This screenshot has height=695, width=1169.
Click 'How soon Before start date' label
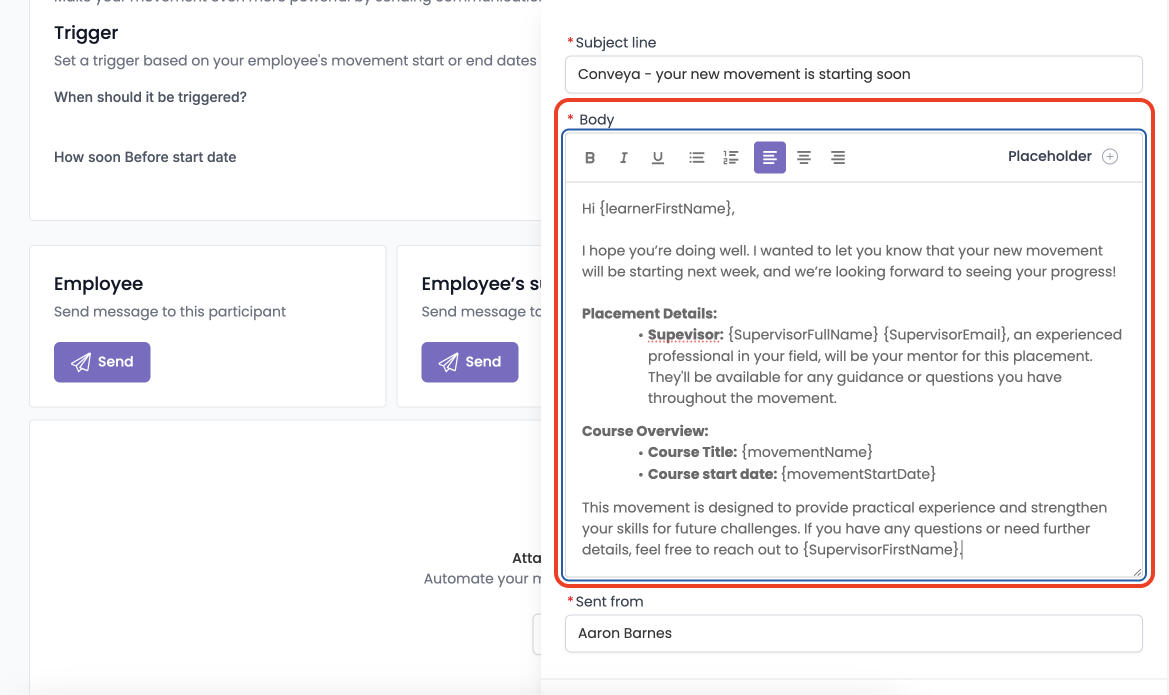pyautogui.click(x=145, y=157)
